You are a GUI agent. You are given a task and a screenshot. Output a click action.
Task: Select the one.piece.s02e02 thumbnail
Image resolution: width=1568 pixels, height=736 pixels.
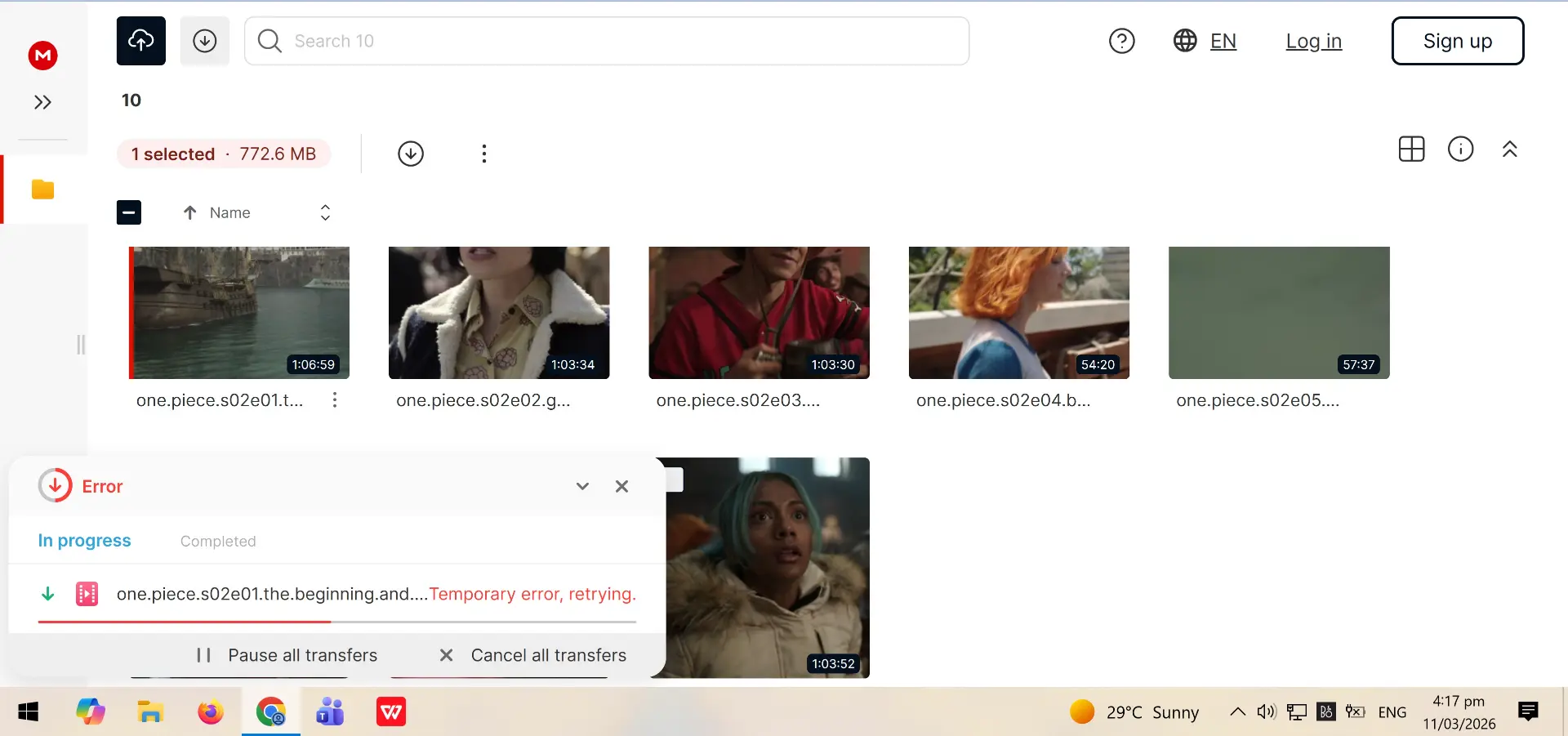[x=499, y=313]
